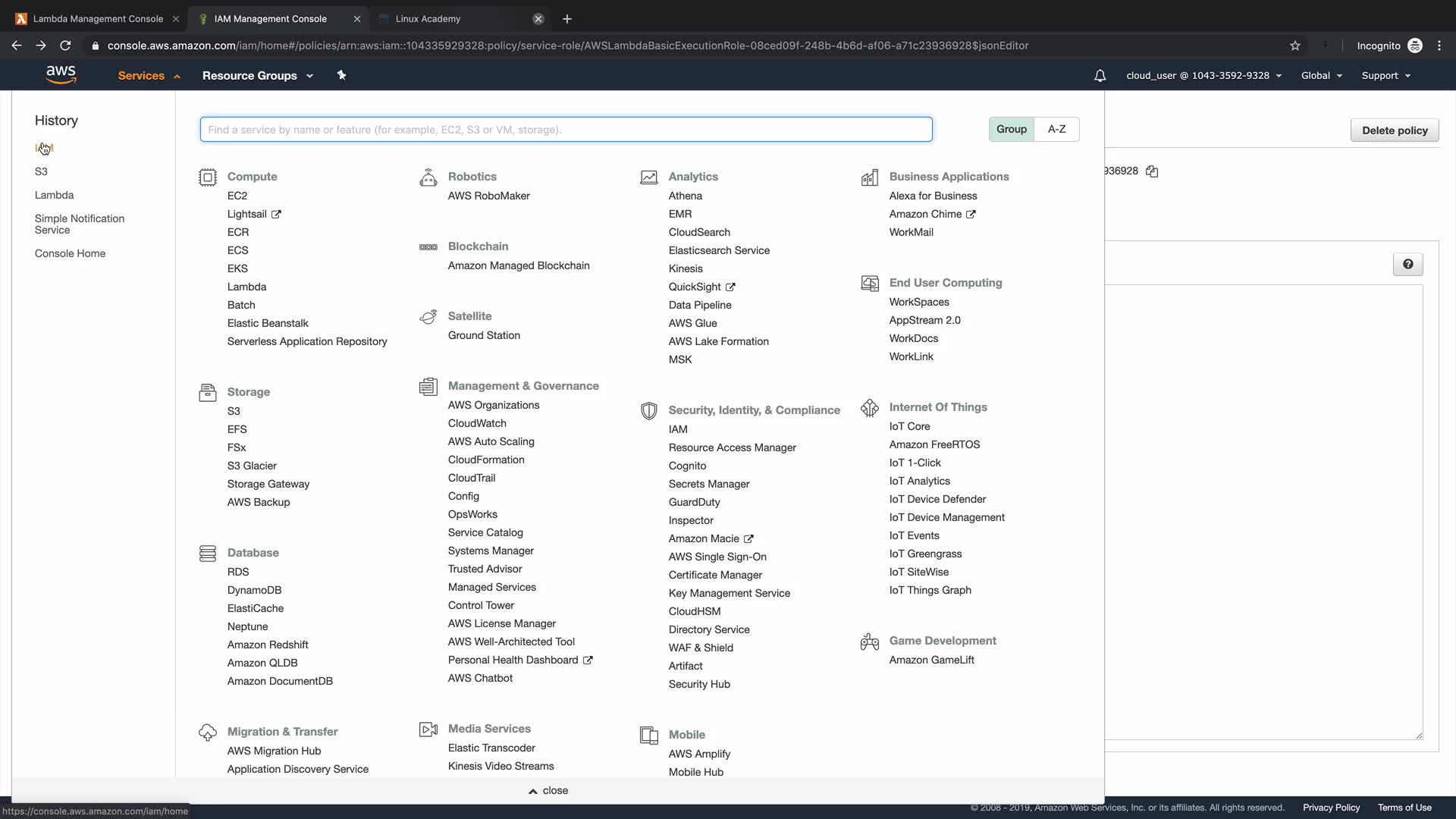Switch to the Lambda Management Console tab
Screen dimensions: 1456x819
(x=98, y=19)
